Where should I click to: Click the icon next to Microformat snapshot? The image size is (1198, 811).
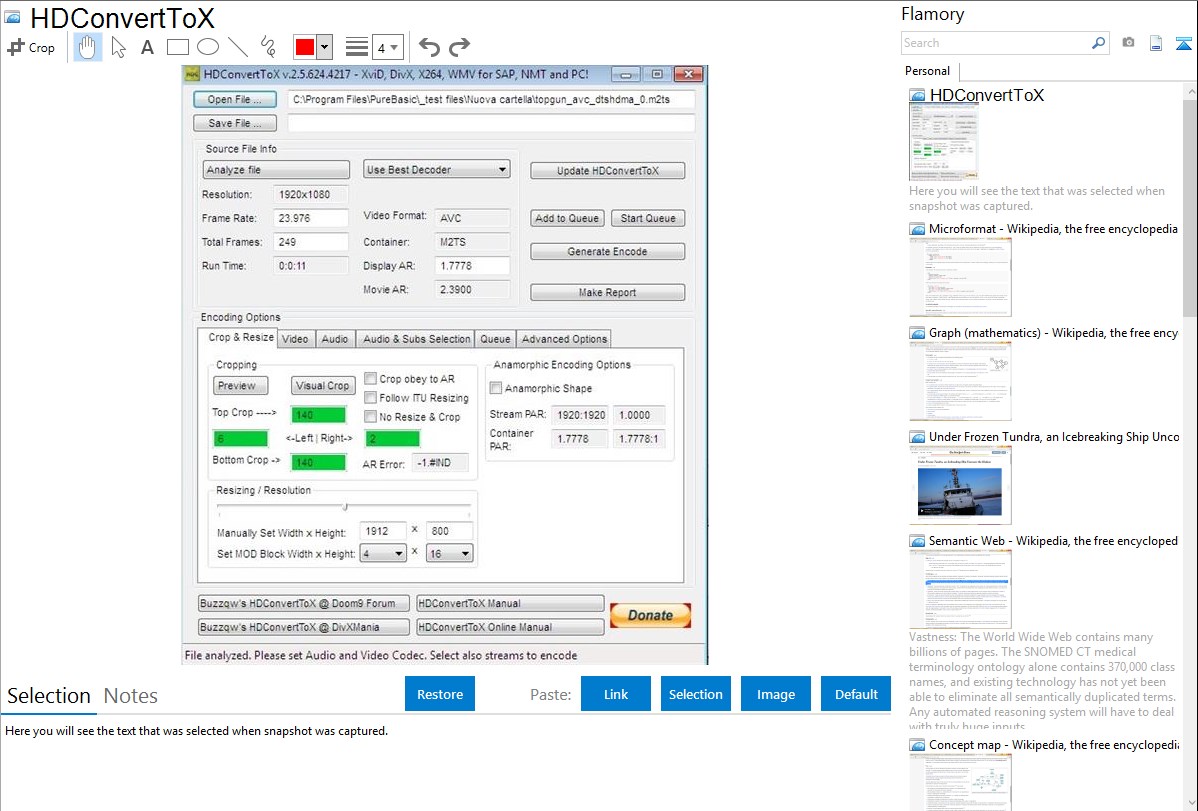pyautogui.click(x=917, y=229)
